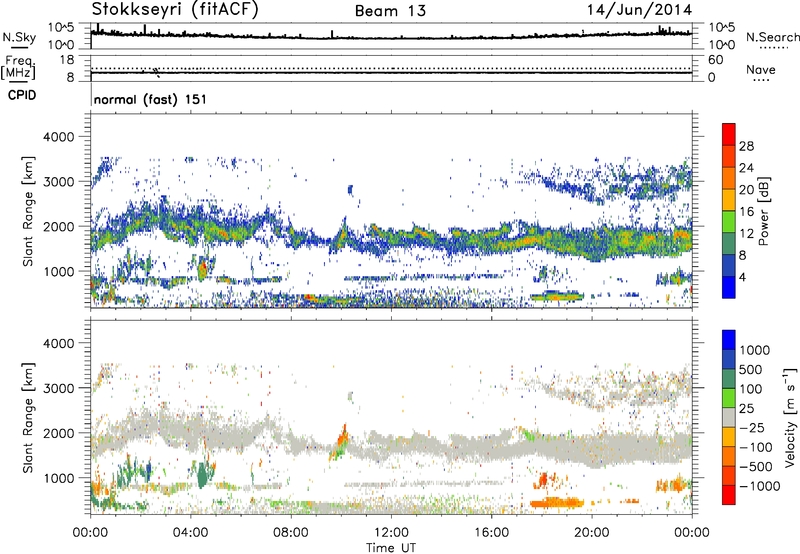Click the power panel 'Slant Range [km]' label
This screenshot has height=554, width=800.
[28, 211]
